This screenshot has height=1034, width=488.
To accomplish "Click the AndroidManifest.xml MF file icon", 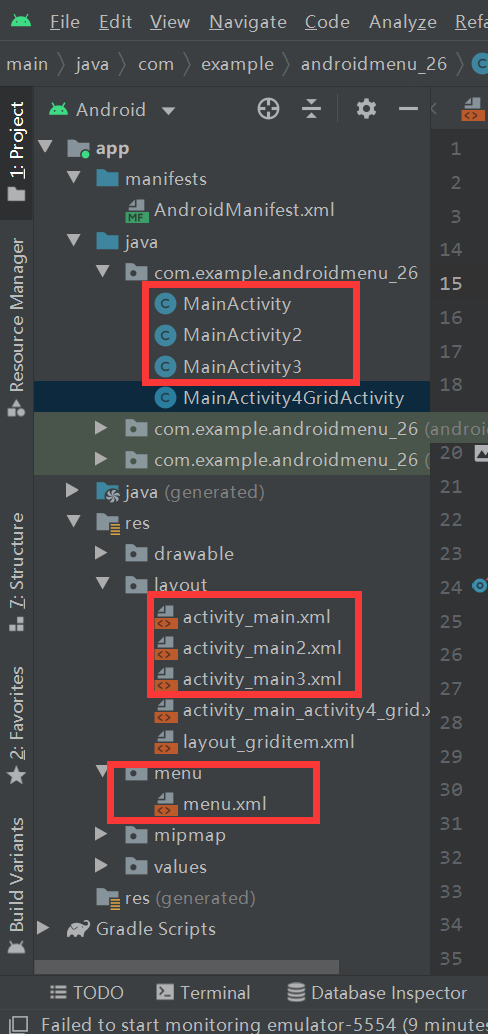I will [137, 210].
